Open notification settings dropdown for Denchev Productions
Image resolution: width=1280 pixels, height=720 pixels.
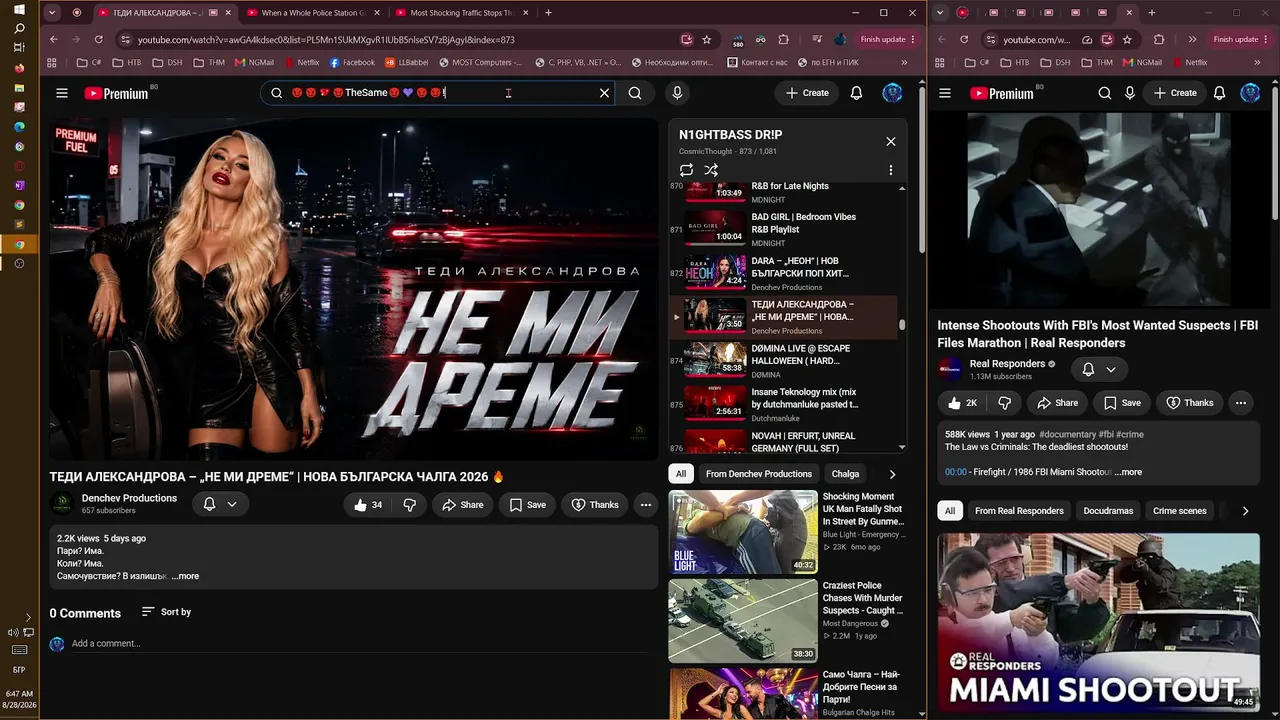[220, 504]
